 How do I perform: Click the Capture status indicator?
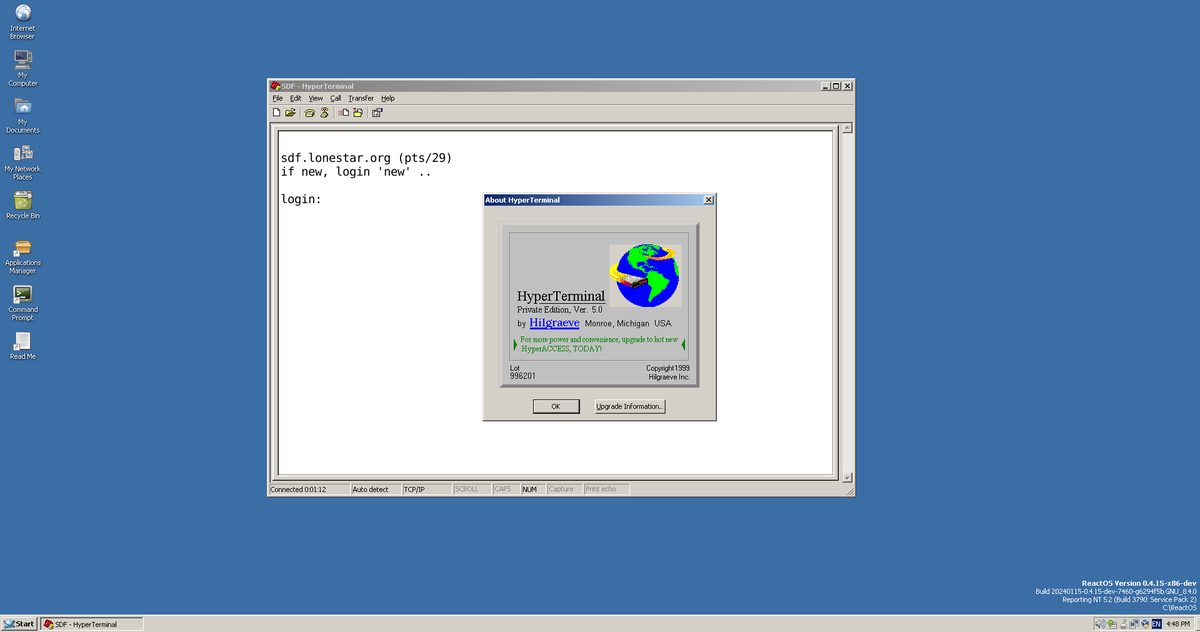pyautogui.click(x=564, y=489)
